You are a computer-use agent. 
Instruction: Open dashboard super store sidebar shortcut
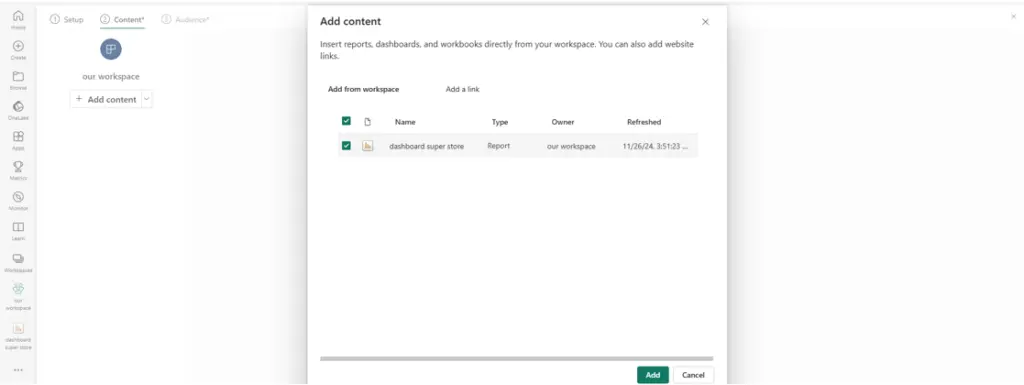pos(18,336)
